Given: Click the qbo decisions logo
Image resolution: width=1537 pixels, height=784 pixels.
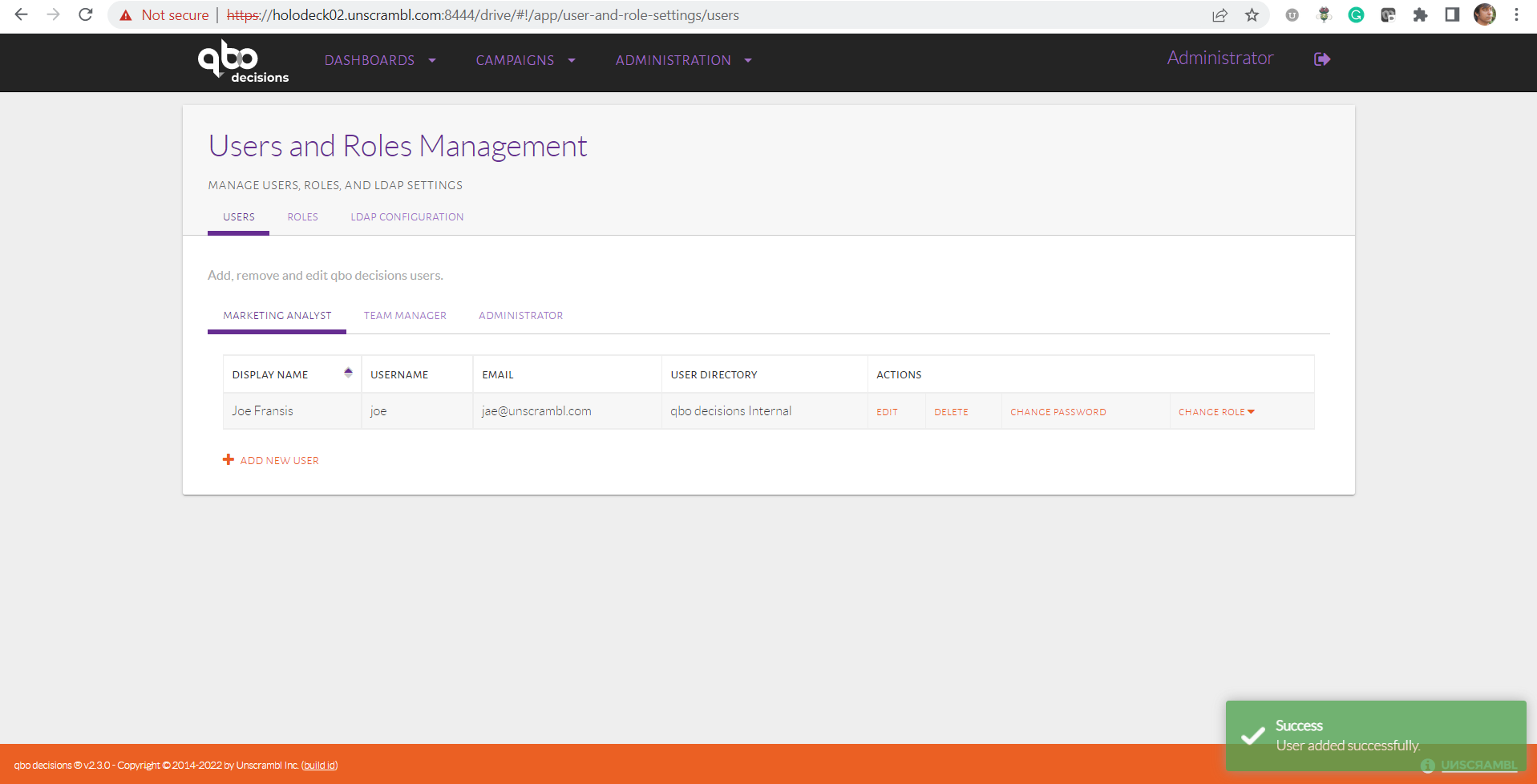Looking at the screenshot, I should click(x=243, y=62).
